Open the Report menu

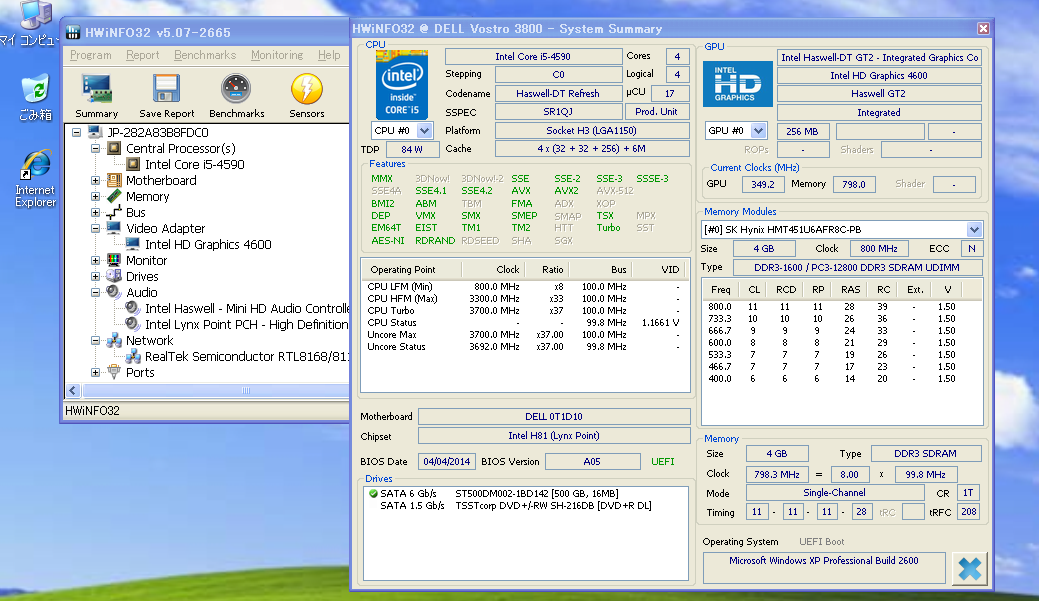pos(142,55)
